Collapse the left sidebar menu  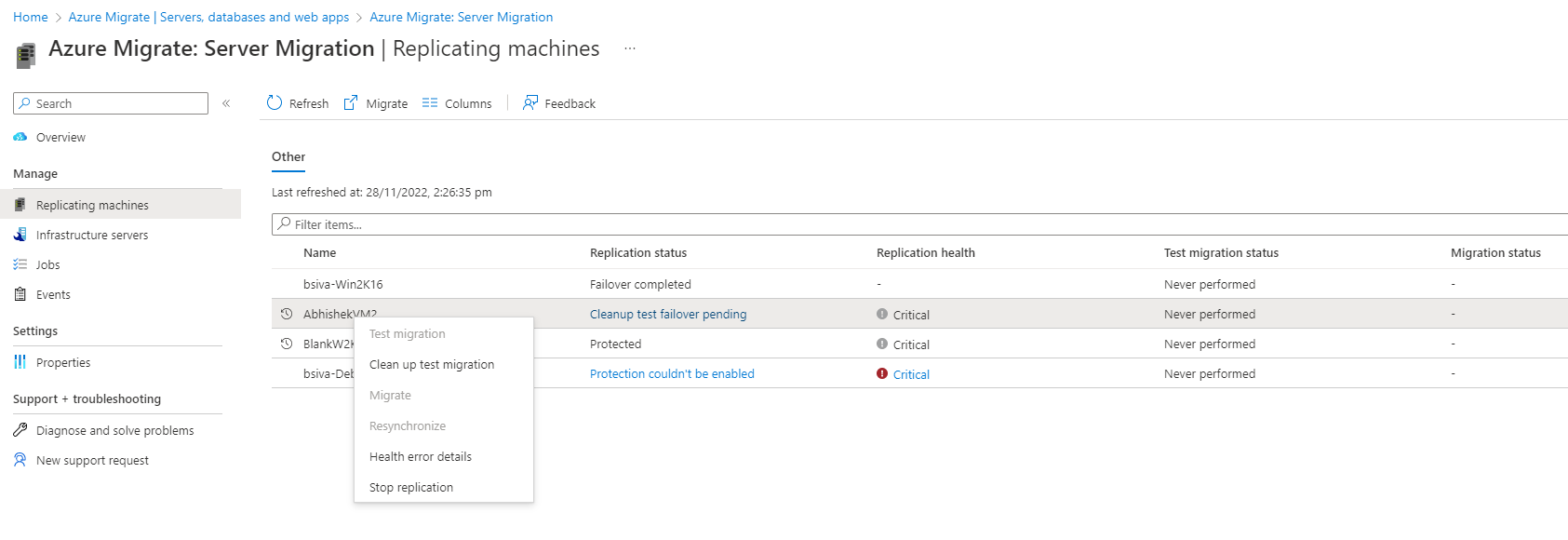226,103
